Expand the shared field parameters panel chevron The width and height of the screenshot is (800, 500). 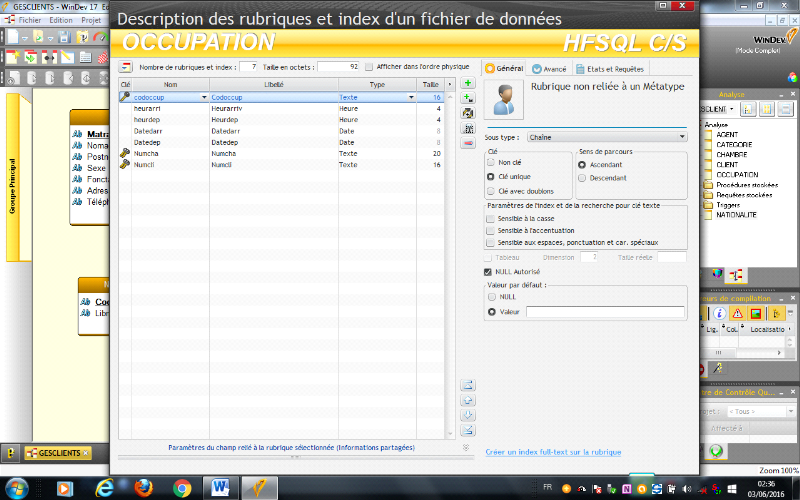(465, 448)
